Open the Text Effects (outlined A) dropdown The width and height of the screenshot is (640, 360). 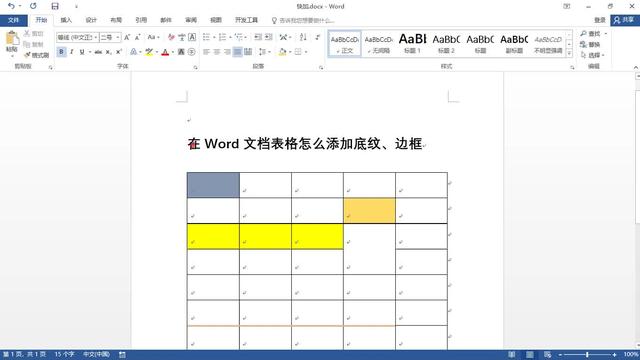click(x=136, y=52)
